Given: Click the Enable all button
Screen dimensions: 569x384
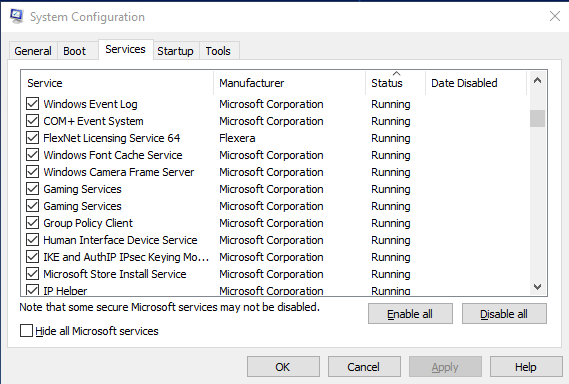Looking at the screenshot, I should (410, 314).
